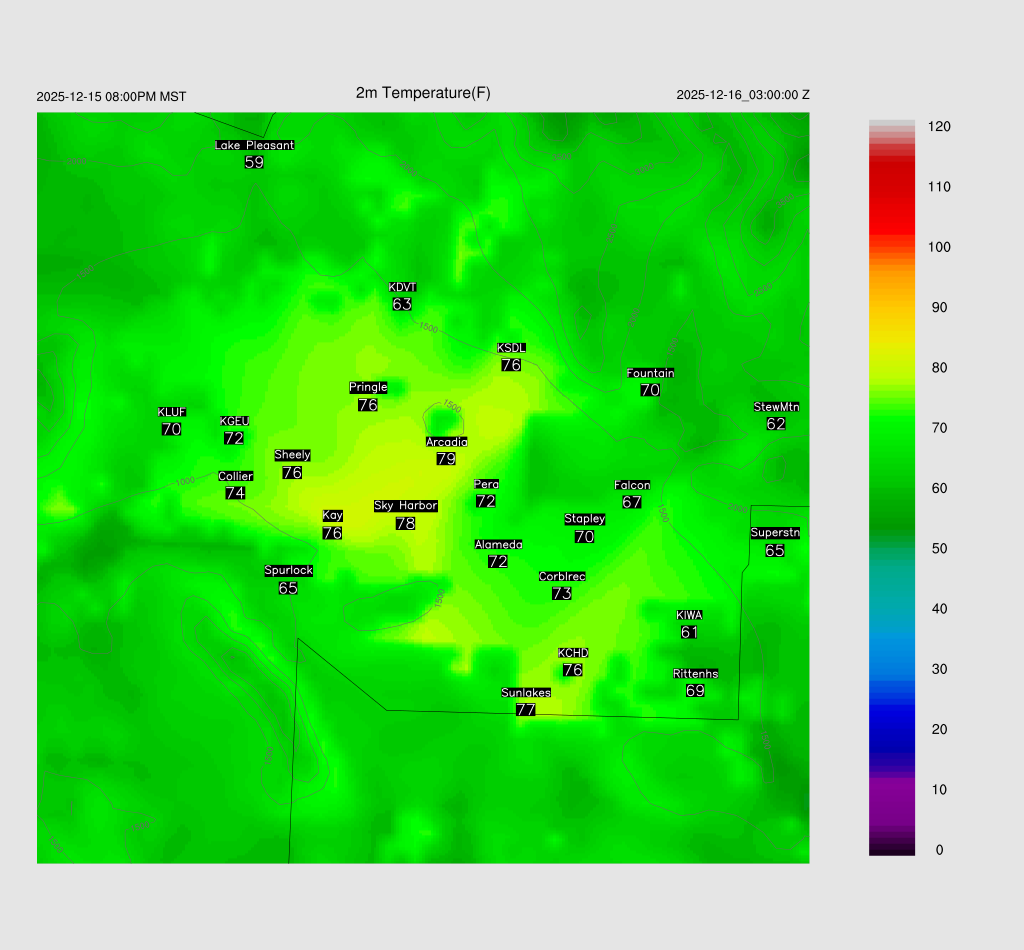
Task: Click the Pringle station label
Action: [x=367, y=387]
